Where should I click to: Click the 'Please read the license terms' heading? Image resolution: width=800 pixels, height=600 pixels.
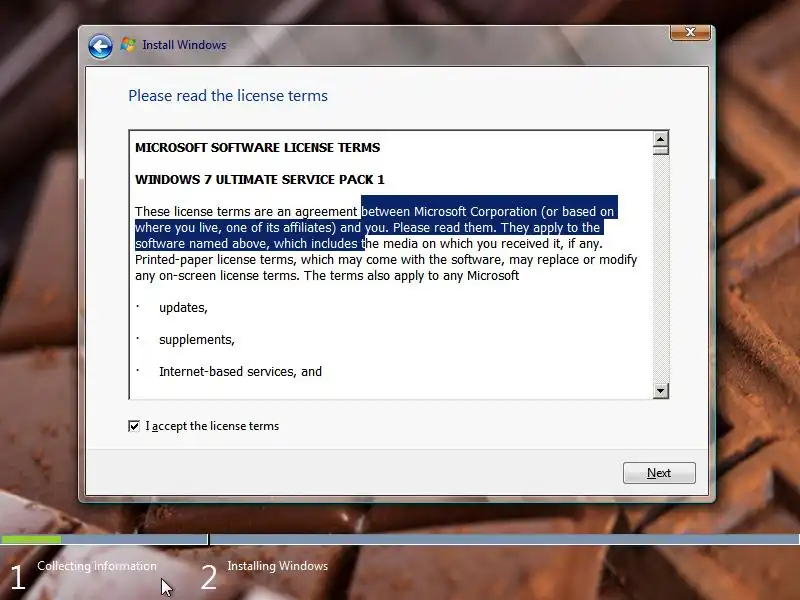tap(228, 96)
